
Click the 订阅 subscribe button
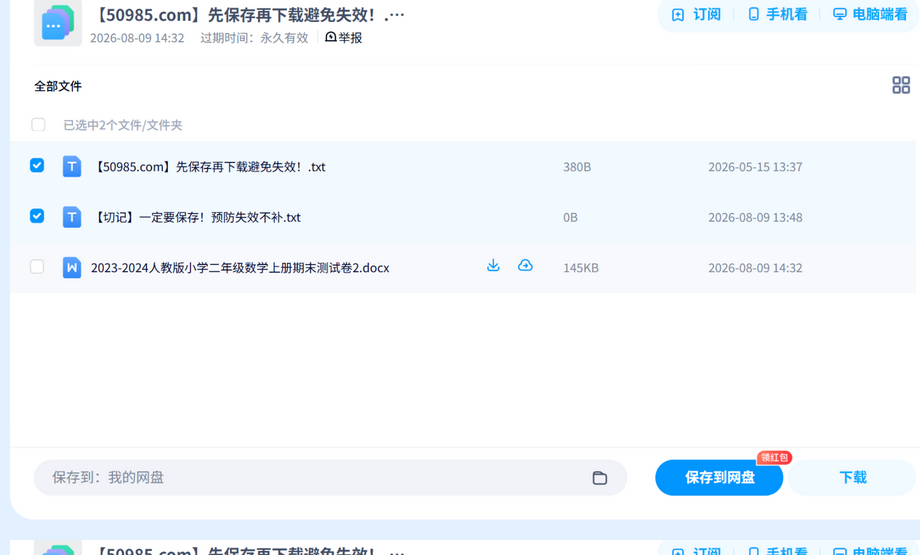click(x=696, y=15)
